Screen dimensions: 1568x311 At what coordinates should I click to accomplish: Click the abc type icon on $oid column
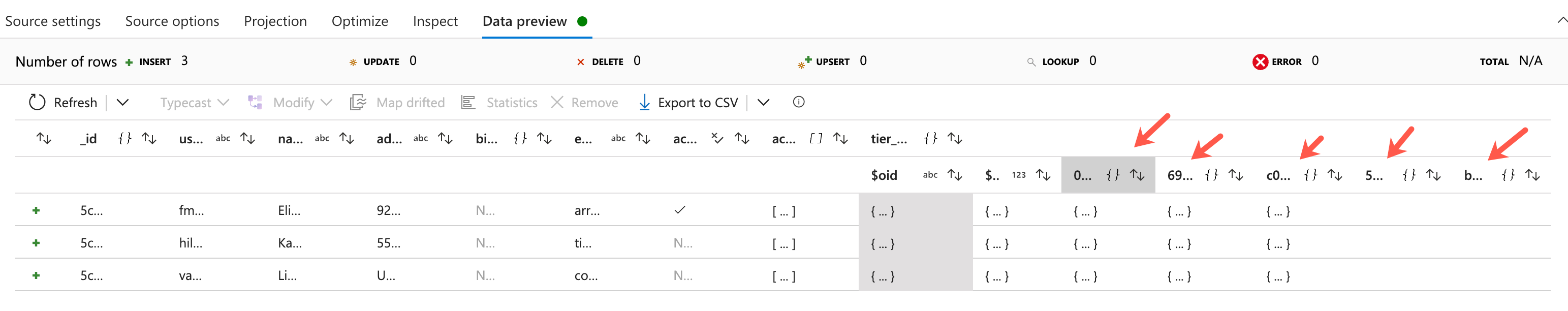pyautogui.click(x=929, y=175)
